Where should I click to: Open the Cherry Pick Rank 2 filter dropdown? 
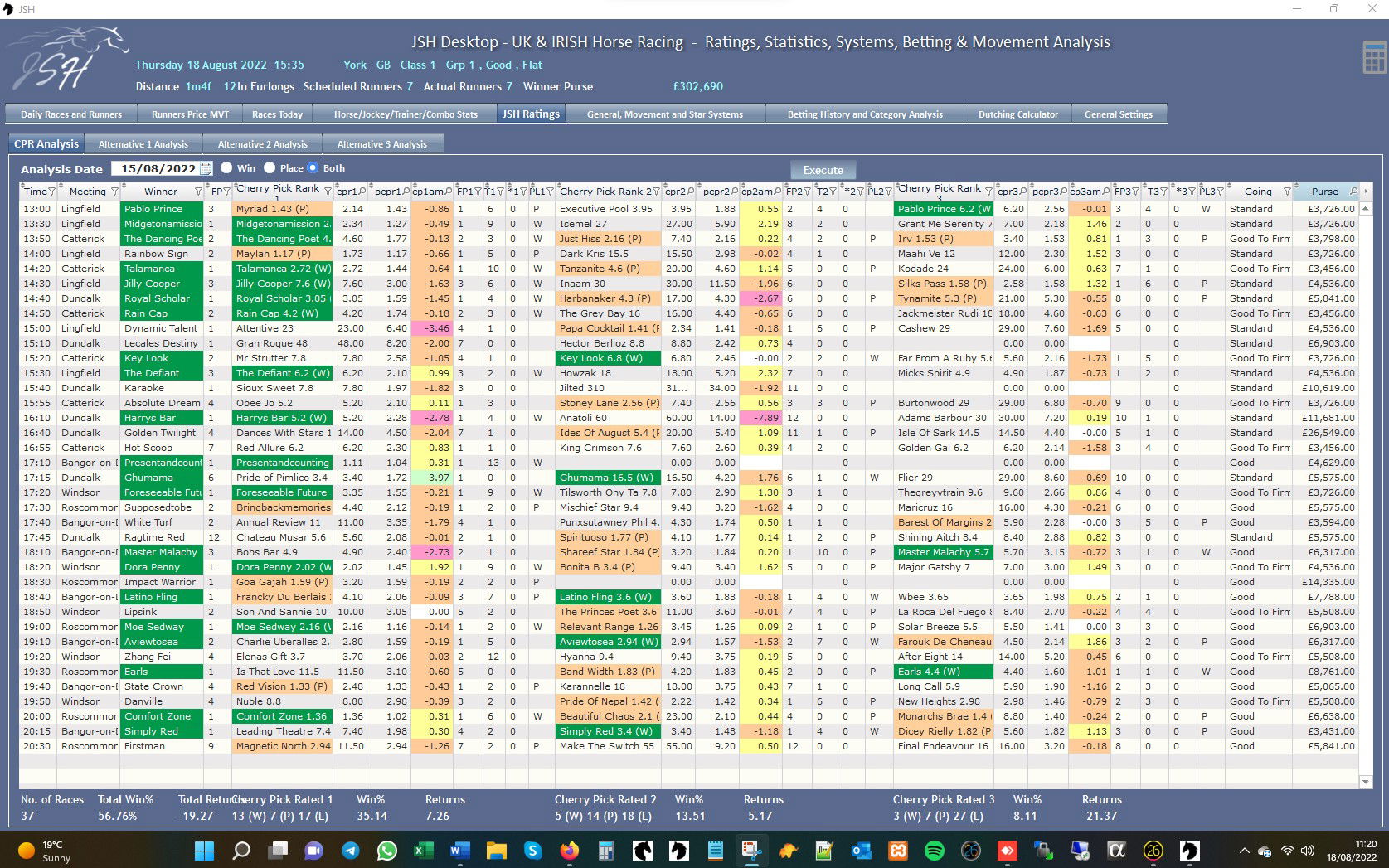point(658,192)
